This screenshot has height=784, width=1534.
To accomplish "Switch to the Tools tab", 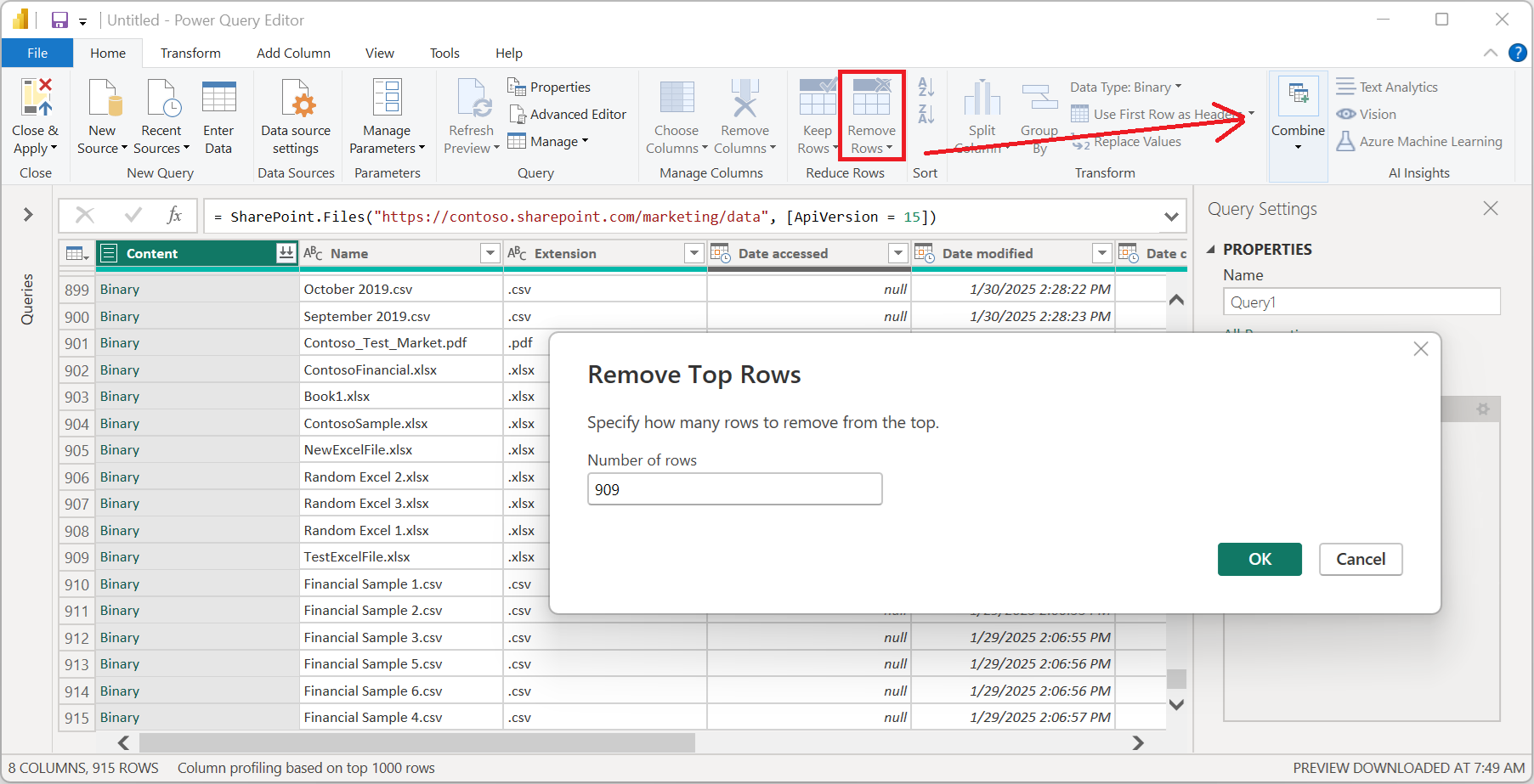I will [444, 53].
